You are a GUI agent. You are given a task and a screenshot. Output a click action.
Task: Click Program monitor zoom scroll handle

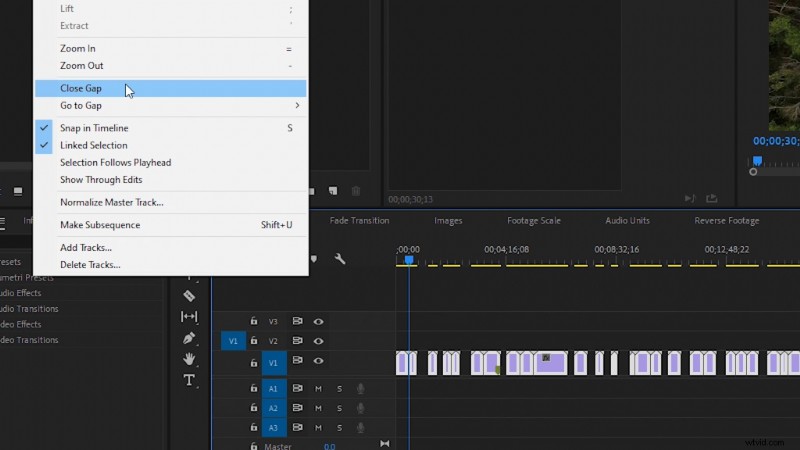coord(753,172)
